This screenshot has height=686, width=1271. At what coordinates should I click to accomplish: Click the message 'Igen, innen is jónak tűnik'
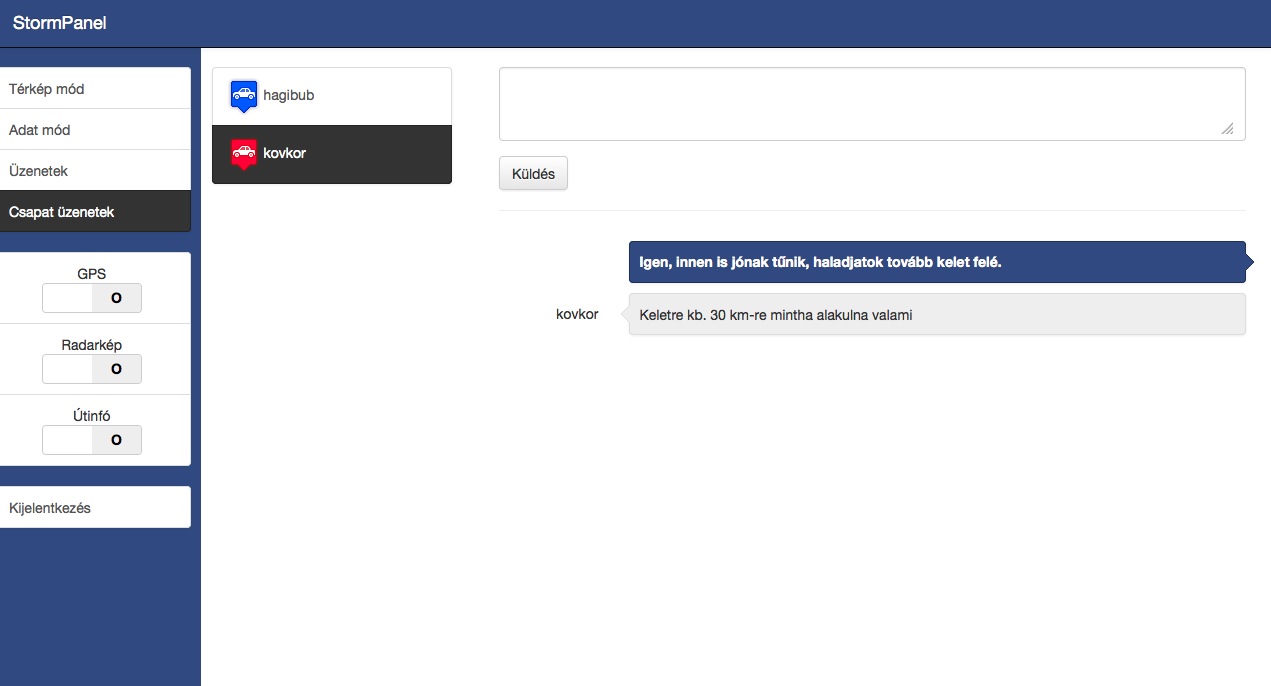coord(937,262)
